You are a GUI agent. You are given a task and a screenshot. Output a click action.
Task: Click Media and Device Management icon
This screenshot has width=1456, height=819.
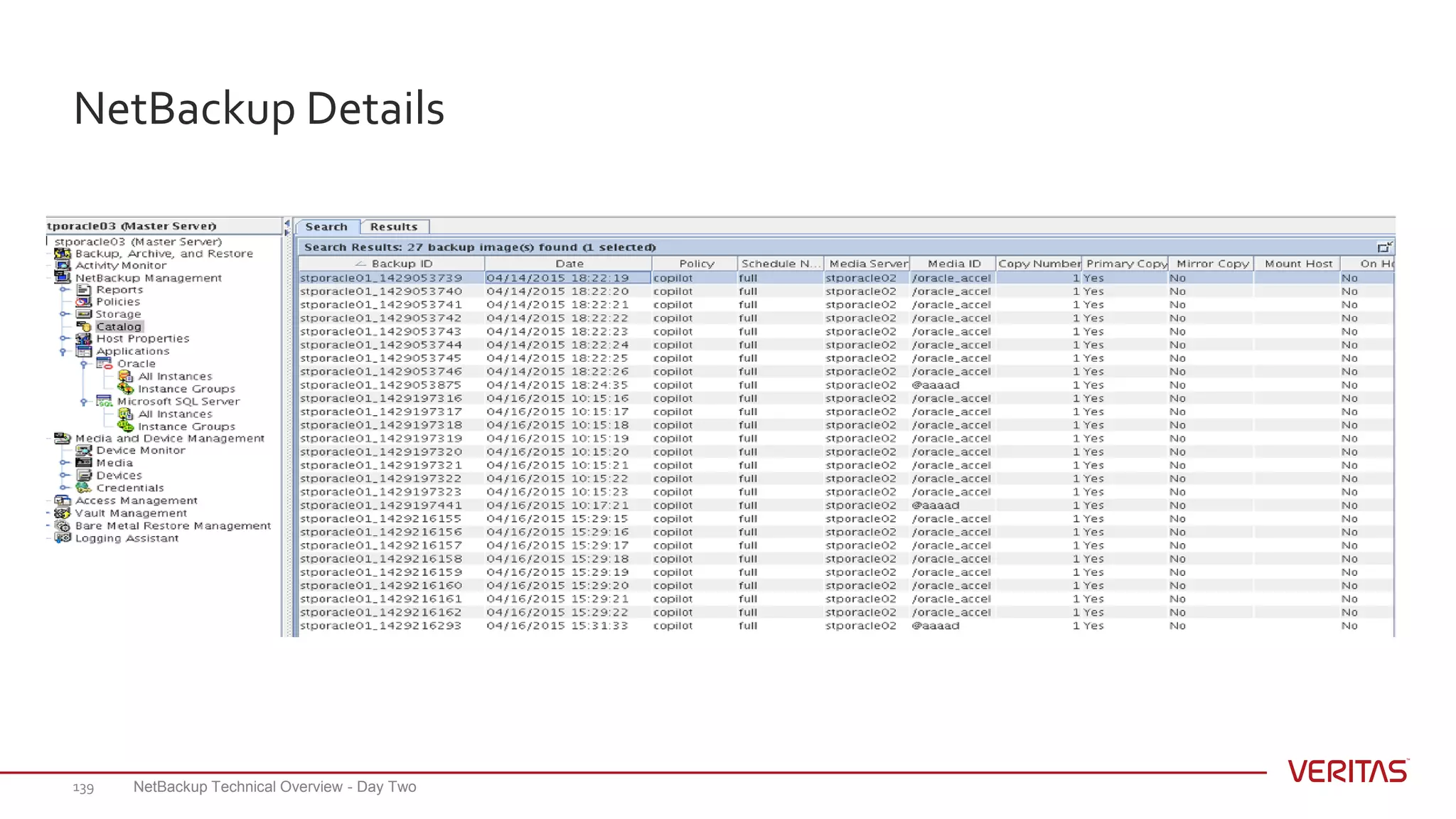pos(63,439)
